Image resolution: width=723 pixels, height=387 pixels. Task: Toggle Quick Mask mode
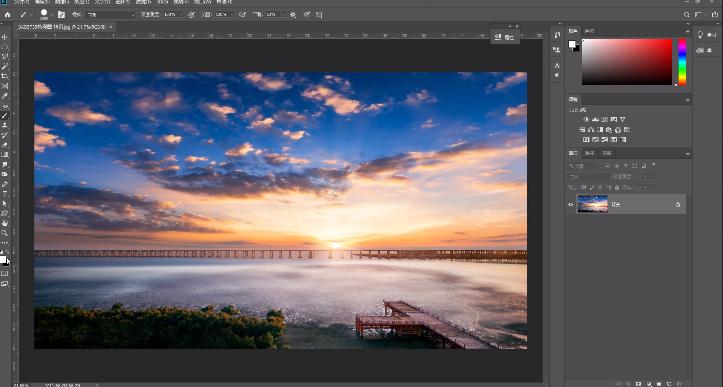pos(5,273)
